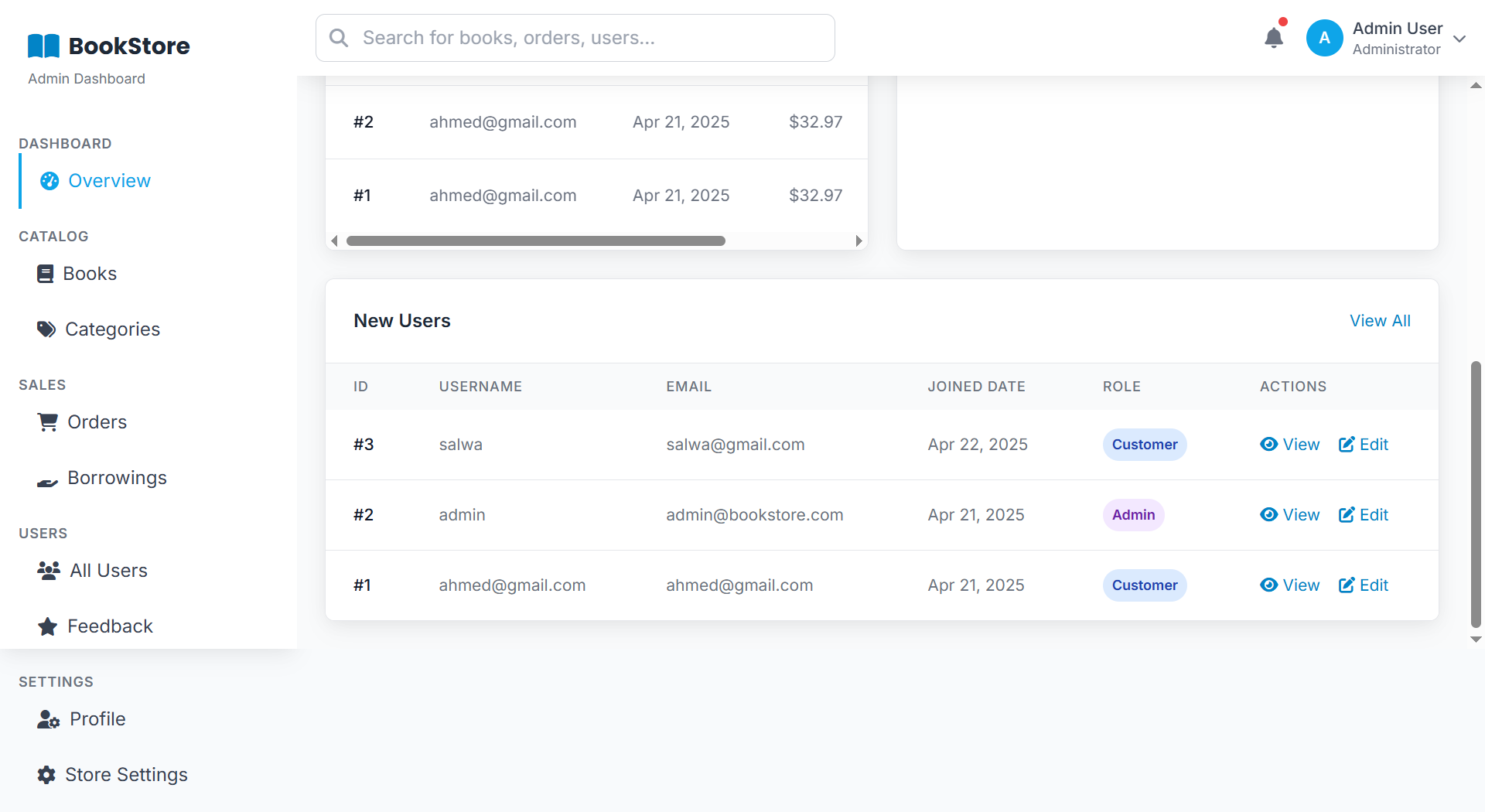1485x812 pixels.
Task: Open the All Users menu item
Action: point(108,570)
